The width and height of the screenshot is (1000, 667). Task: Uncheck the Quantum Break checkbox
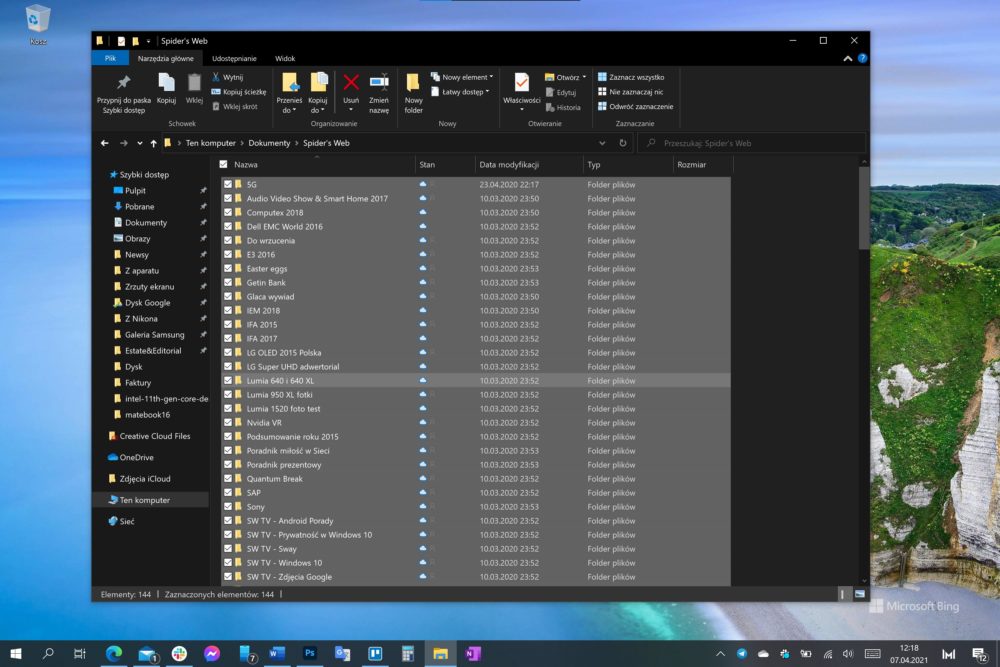click(x=228, y=479)
